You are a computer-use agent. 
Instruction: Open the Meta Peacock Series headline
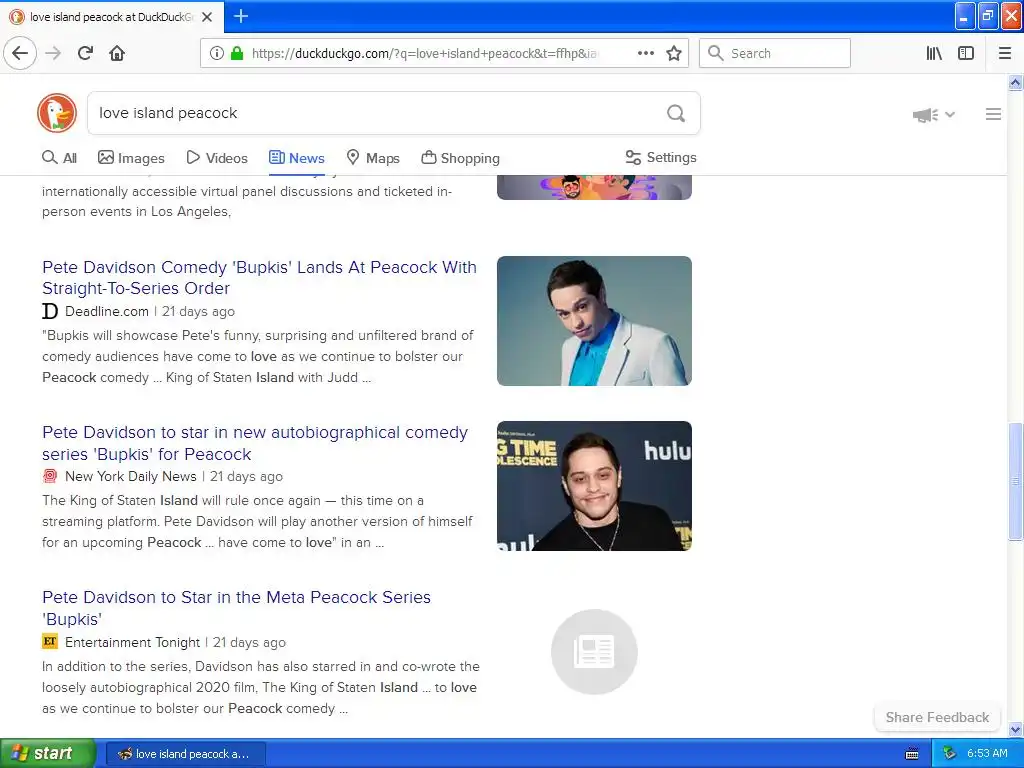(x=236, y=608)
